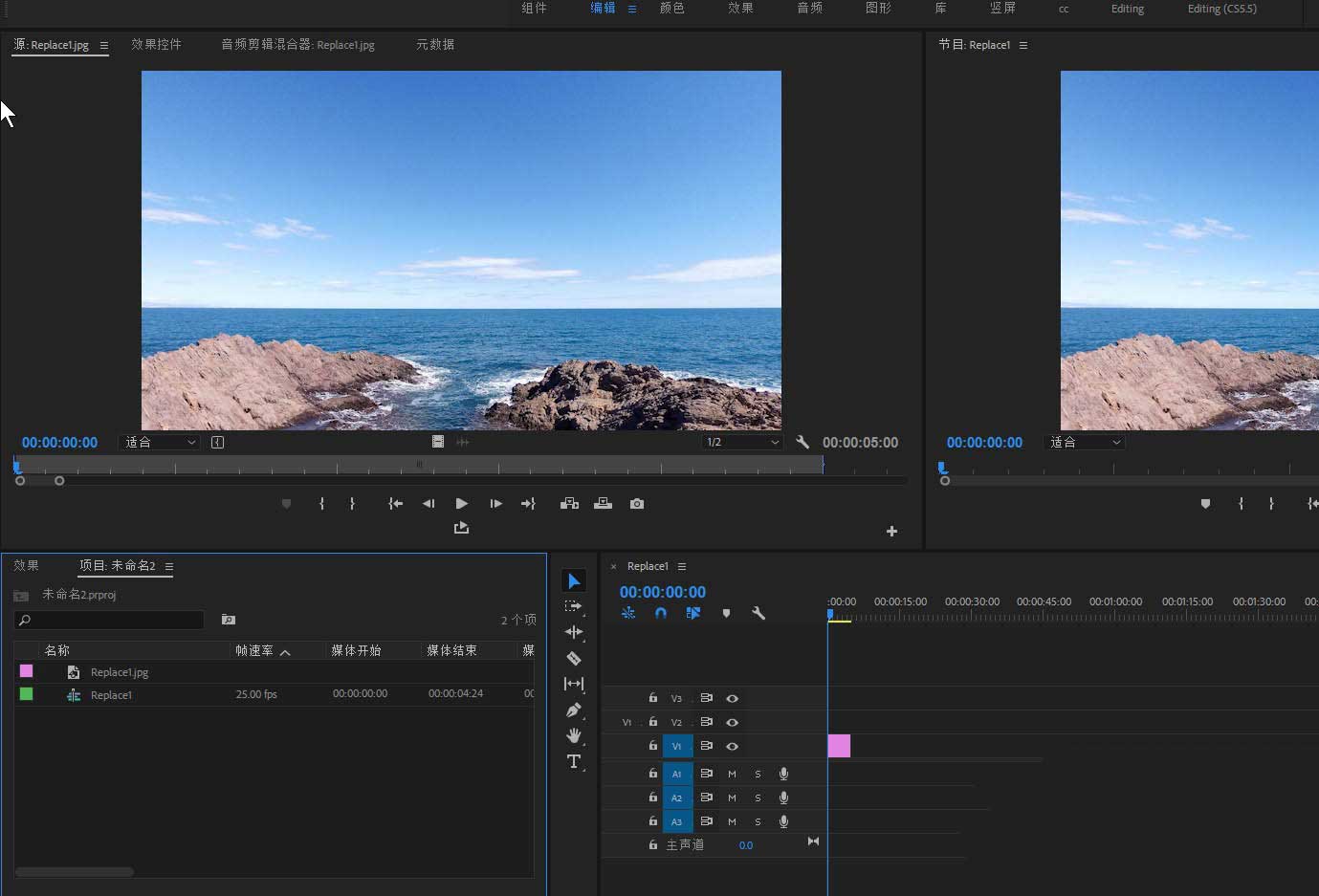Select the Pen tool

coord(574,710)
